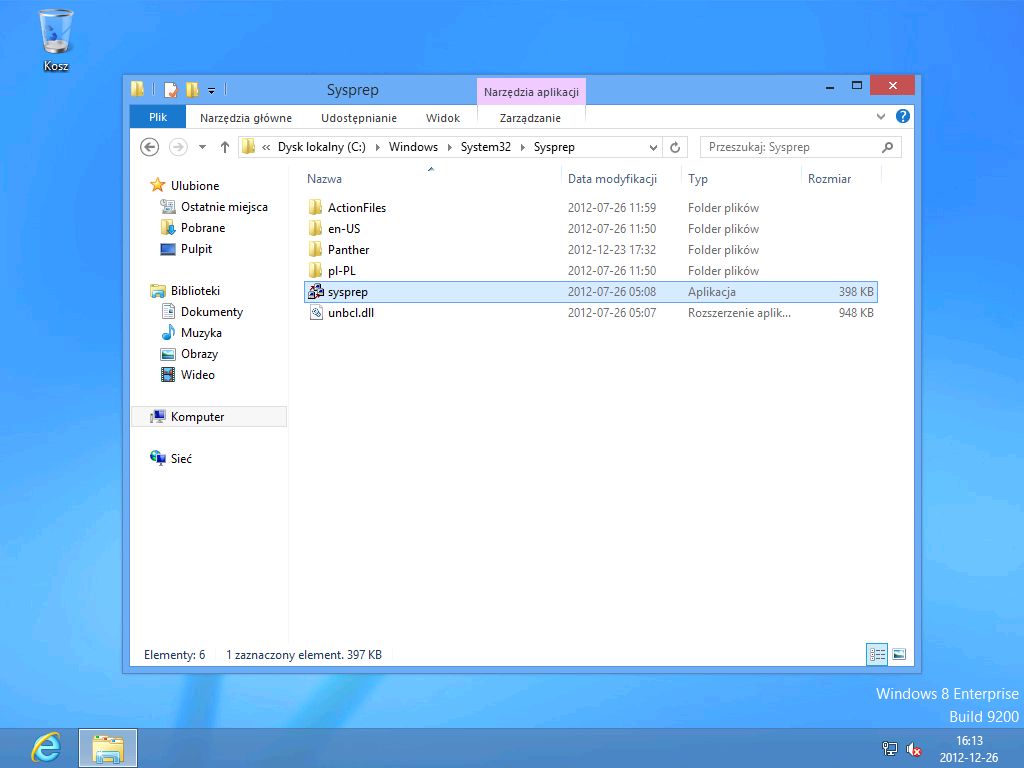Image resolution: width=1024 pixels, height=768 pixels.
Task: Open the Customize Quick Access Toolbar arrow
Action: [x=212, y=90]
